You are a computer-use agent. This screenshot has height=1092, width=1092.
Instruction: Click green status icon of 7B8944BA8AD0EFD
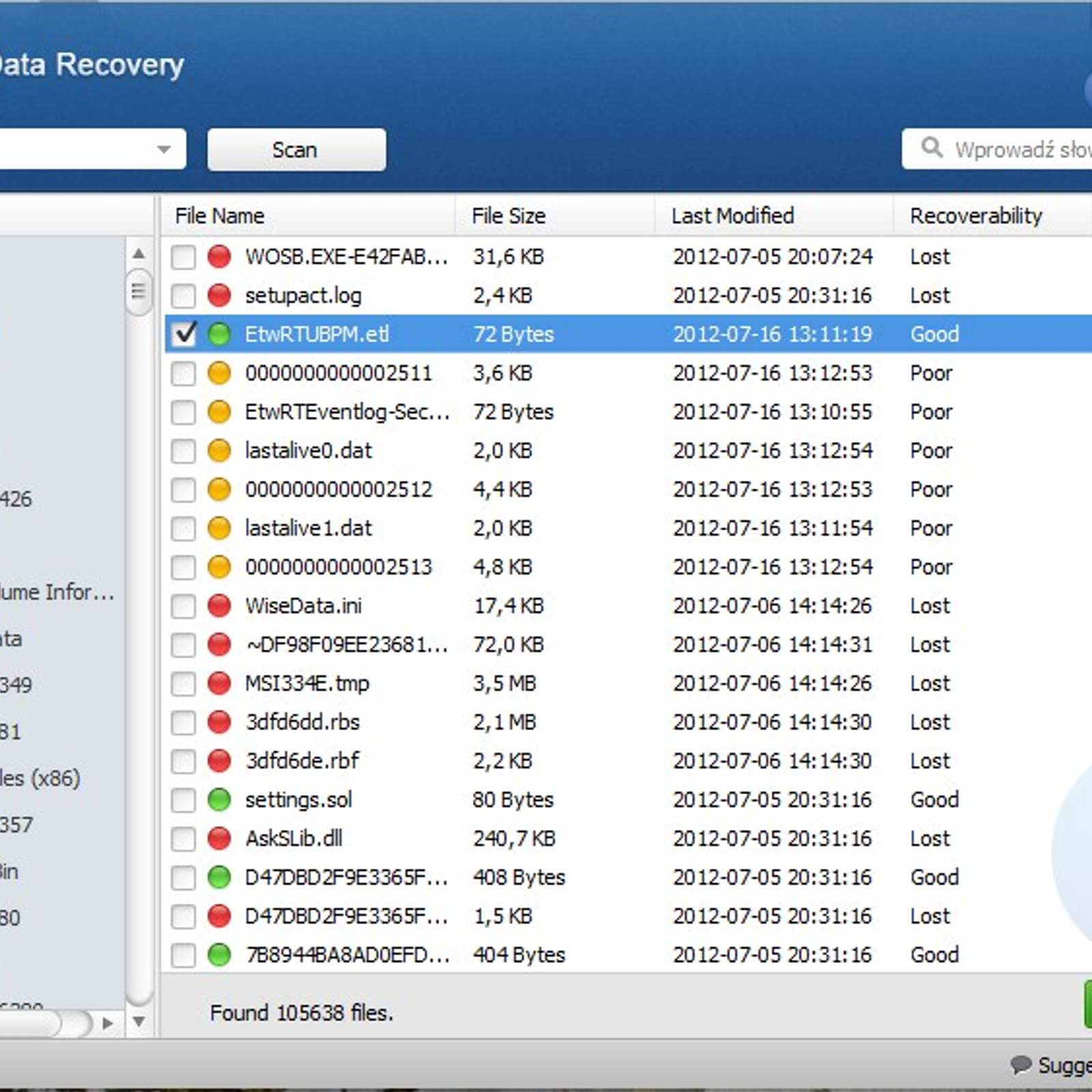219,955
